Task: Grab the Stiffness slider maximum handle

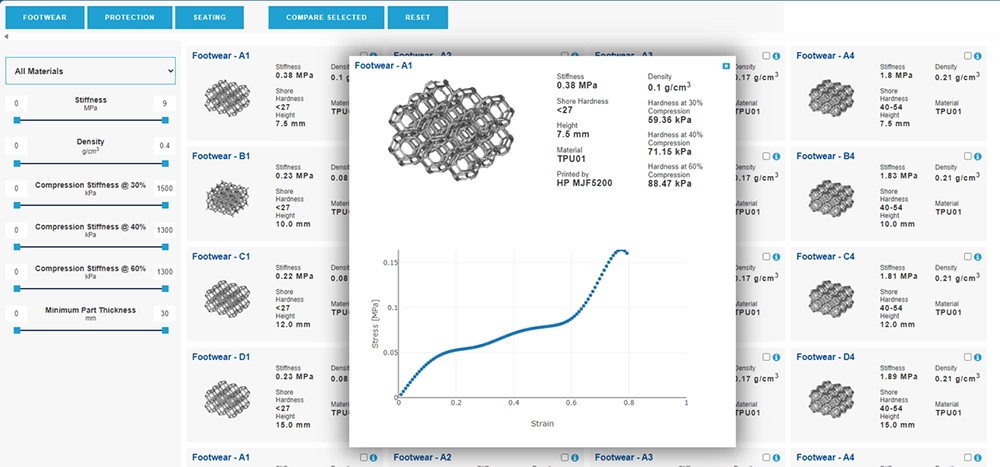Action: (165, 119)
